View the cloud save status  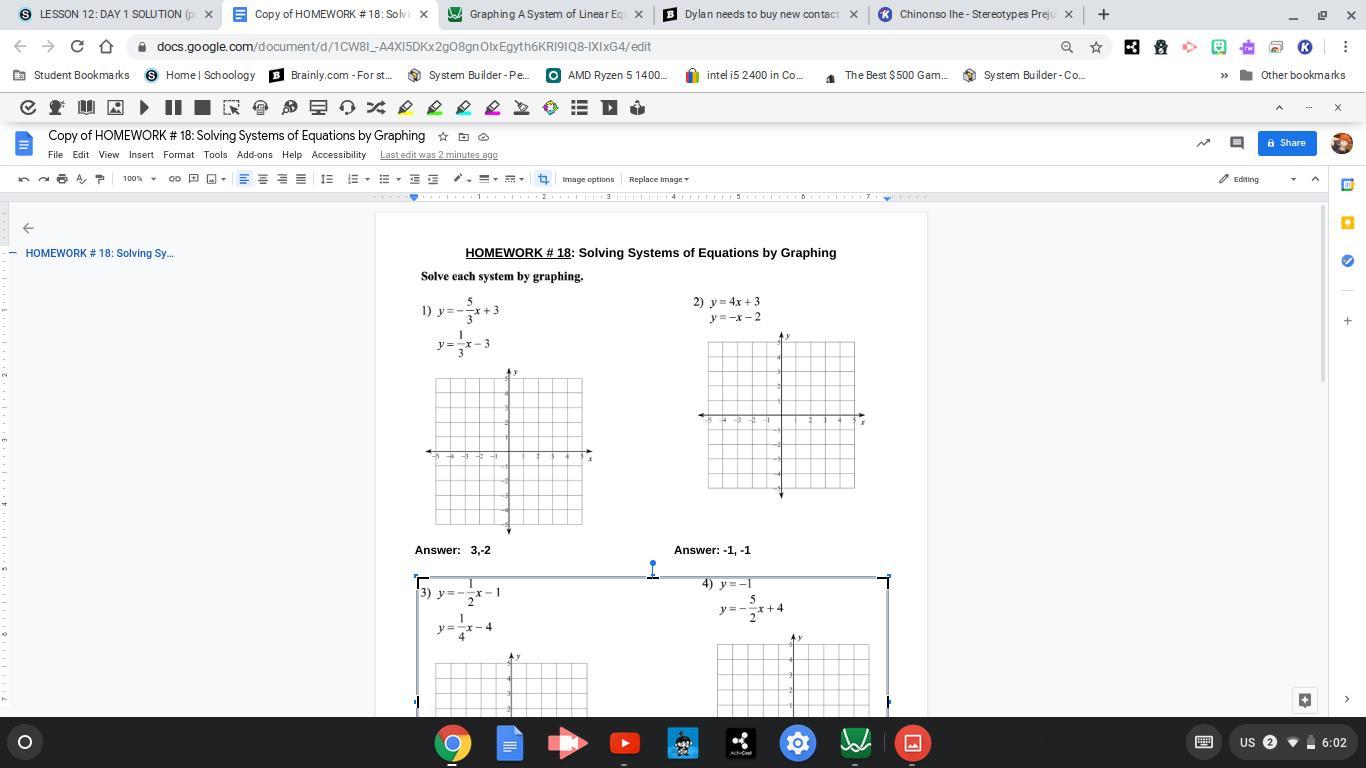pos(483,136)
